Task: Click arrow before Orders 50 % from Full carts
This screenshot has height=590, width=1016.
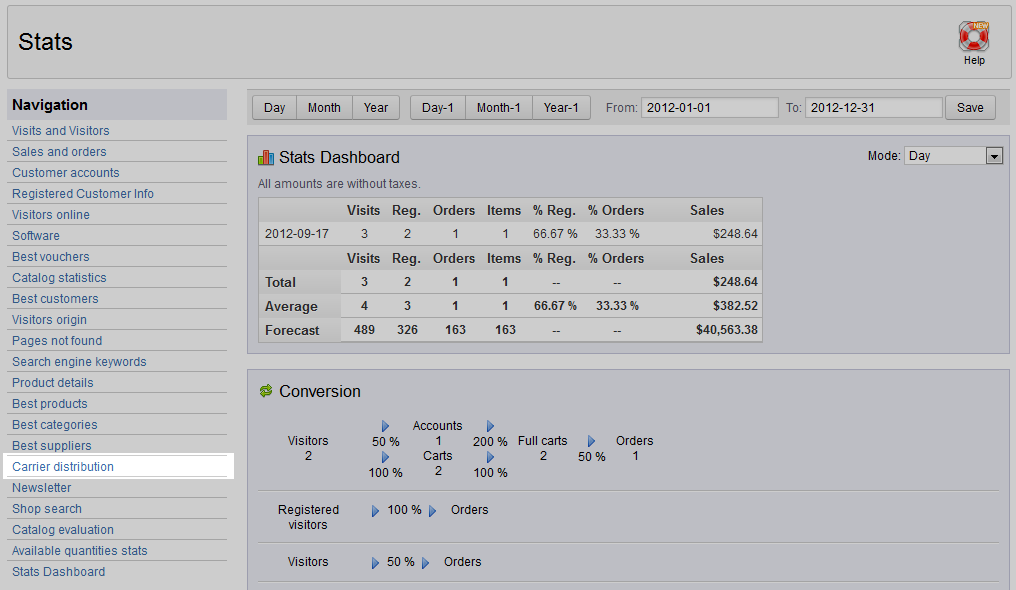Action: click(591, 441)
